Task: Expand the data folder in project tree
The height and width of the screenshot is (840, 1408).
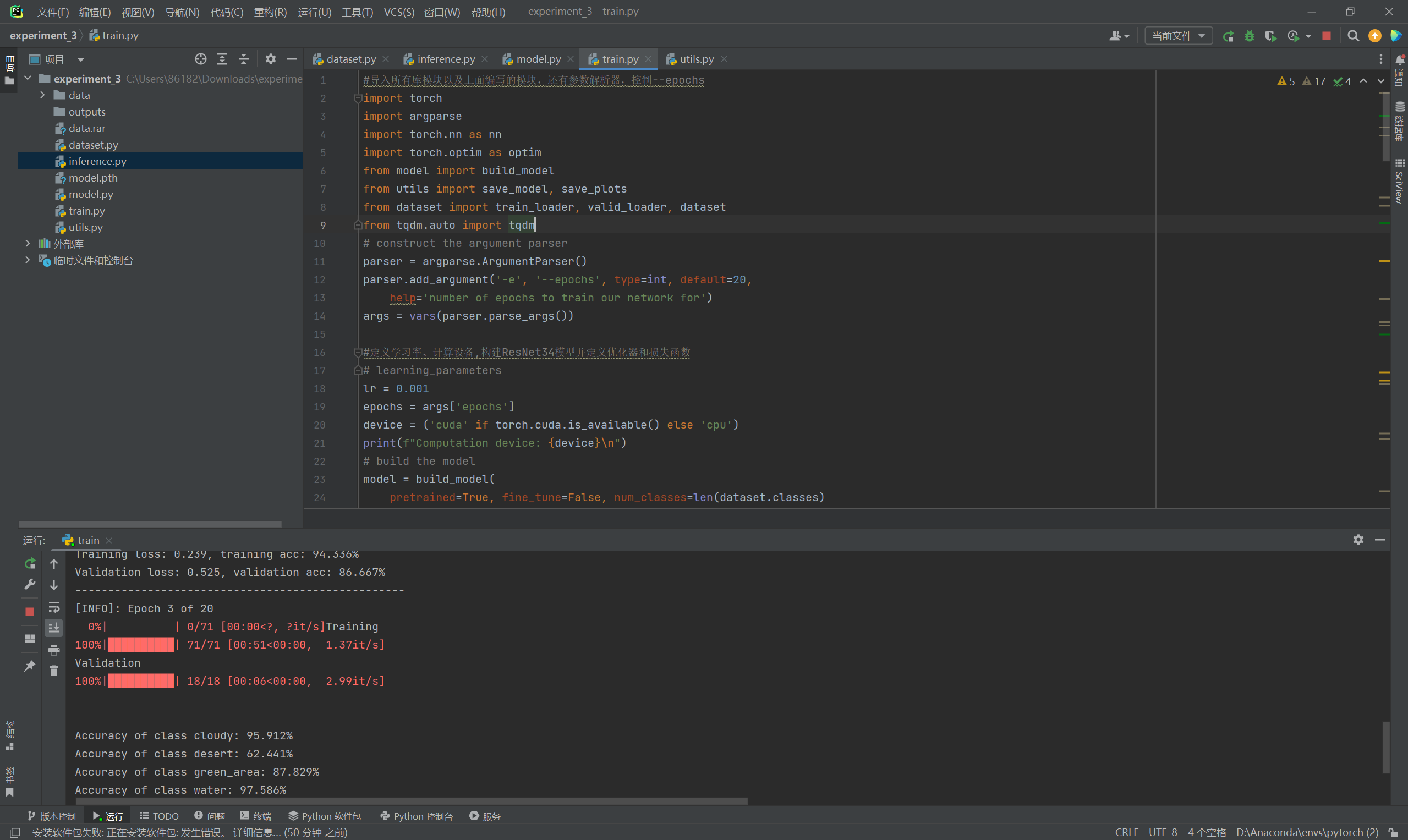Action: [42, 95]
